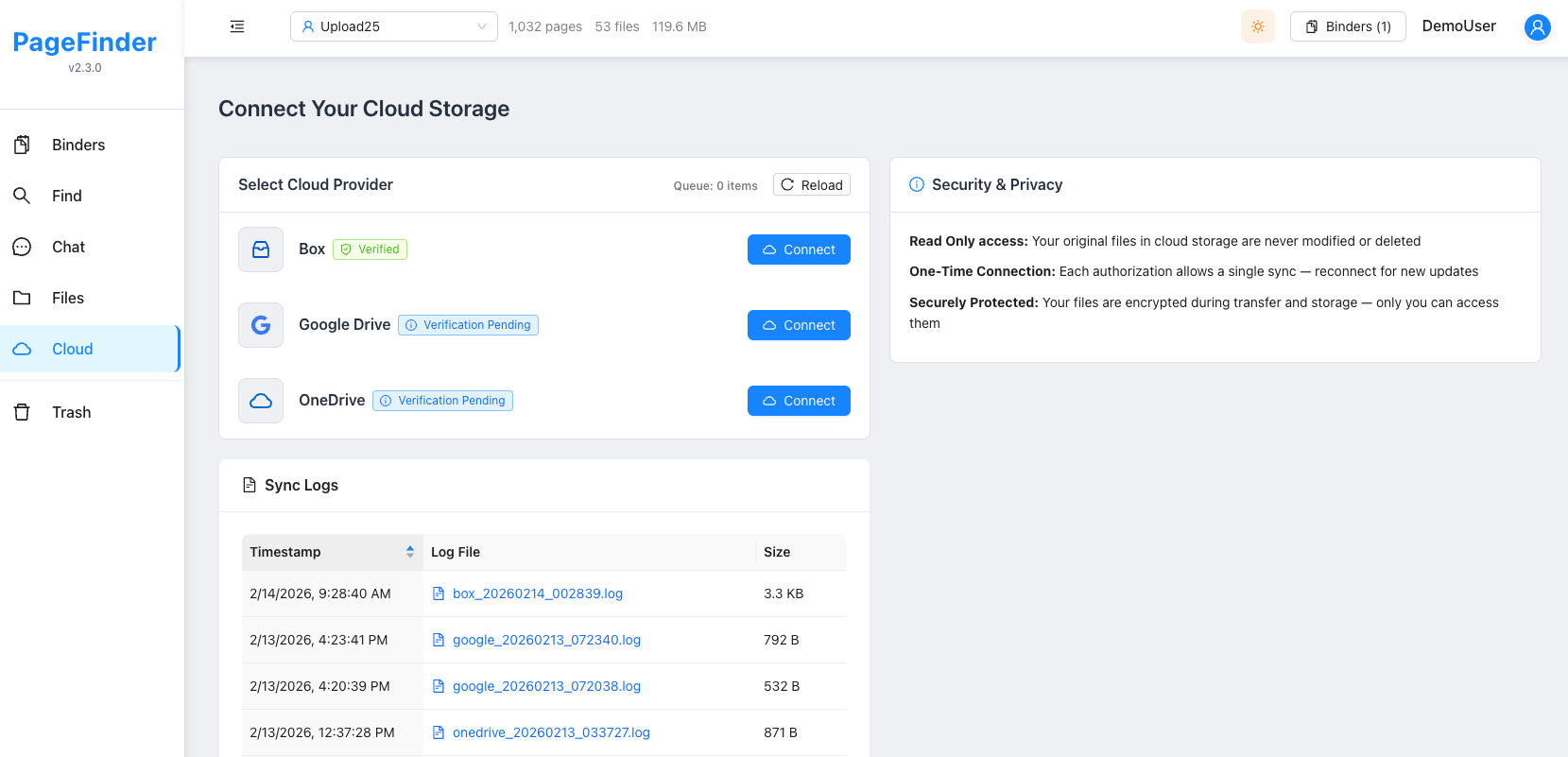
Task: Sort logs by Timestamp column
Action: 333,552
